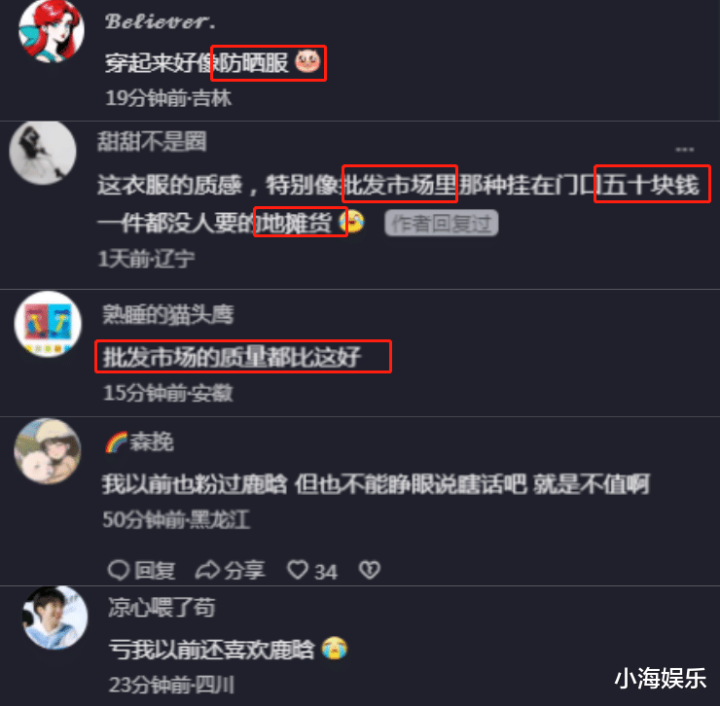Open username 凉心喂了苟 profile link
This screenshot has width=720, height=706.
pos(162,607)
